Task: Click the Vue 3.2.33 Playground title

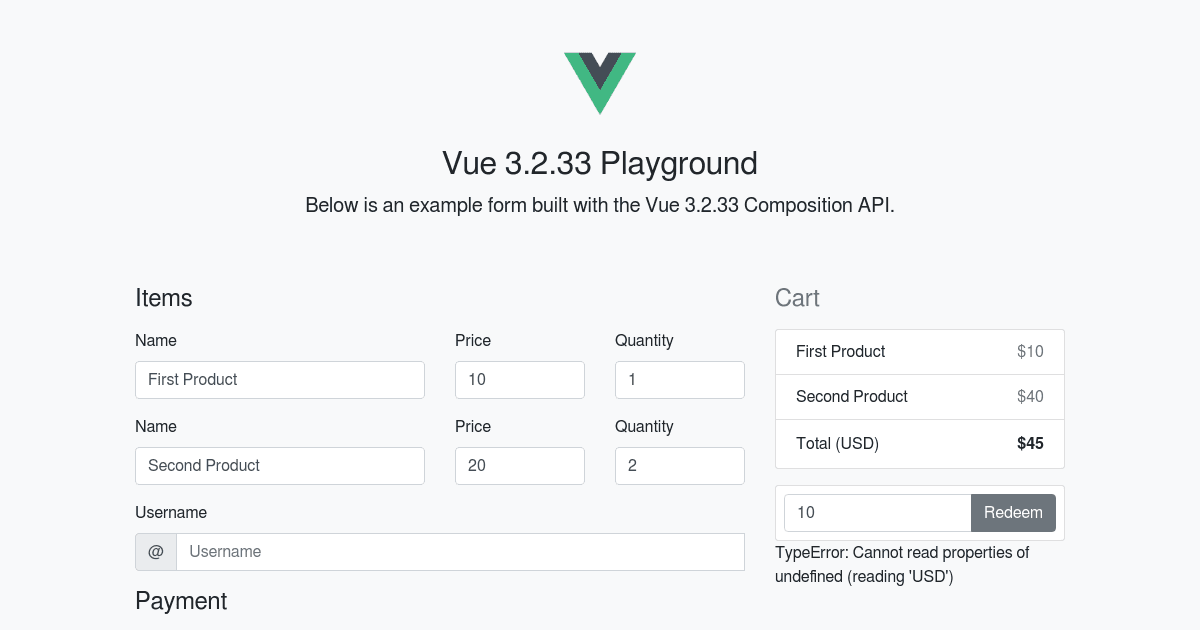Action: click(x=600, y=163)
